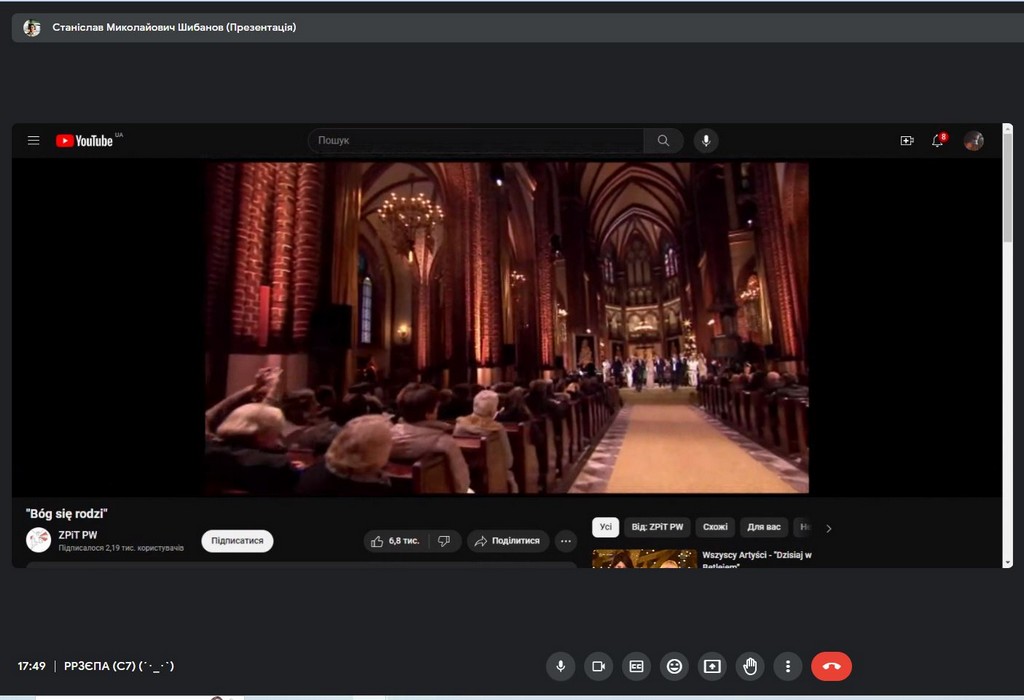Show more filter chips with right chevron
Image resolution: width=1024 pixels, height=700 pixels.
click(828, 528)
